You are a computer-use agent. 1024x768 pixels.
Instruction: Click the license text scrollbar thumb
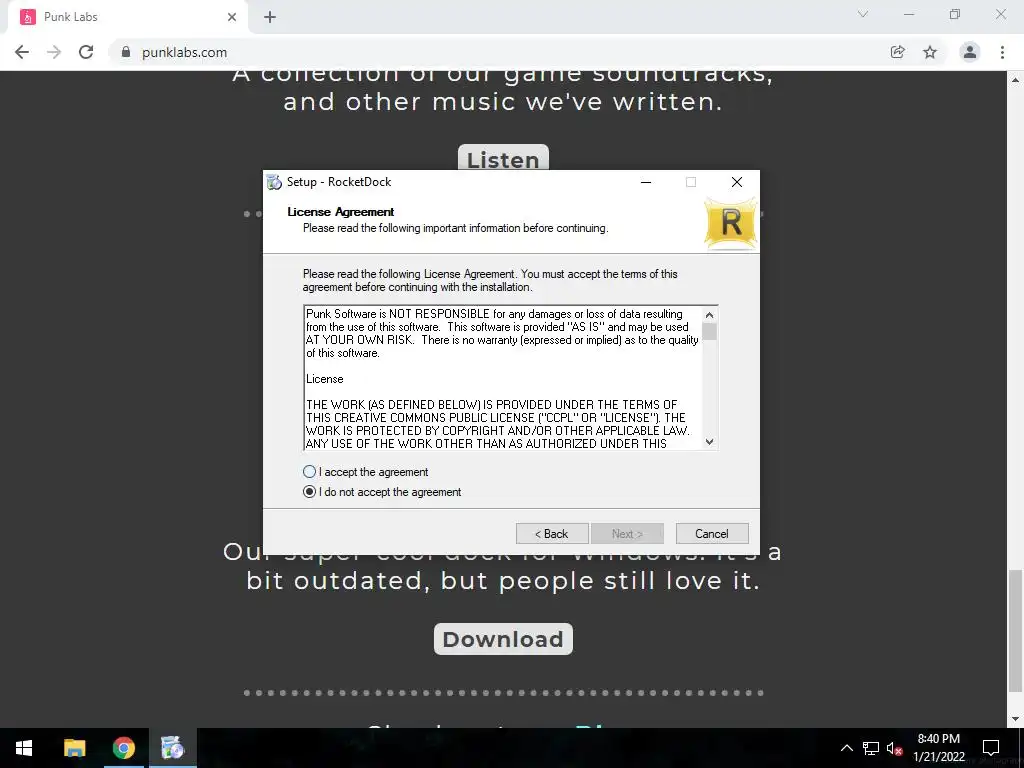pos(710,331)
